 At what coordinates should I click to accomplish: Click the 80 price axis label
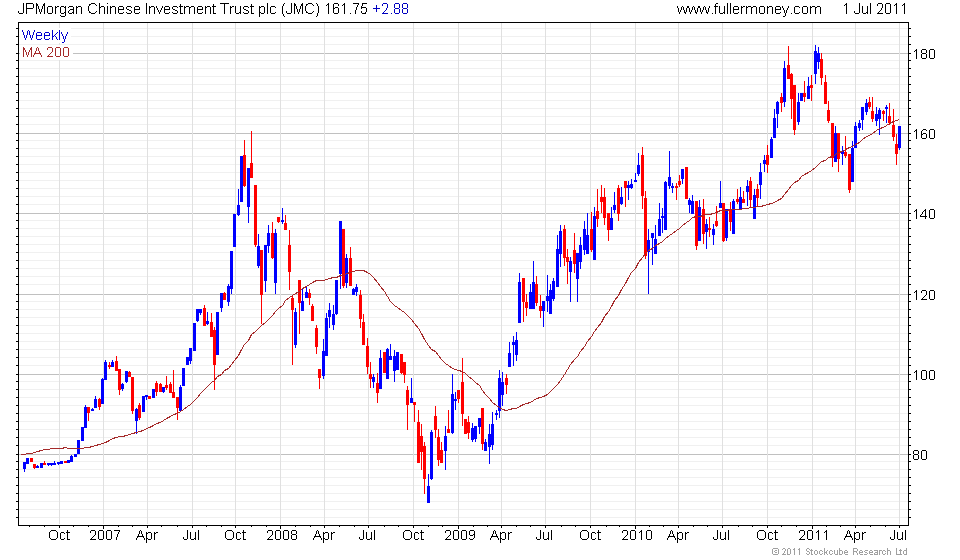point(920,455)
